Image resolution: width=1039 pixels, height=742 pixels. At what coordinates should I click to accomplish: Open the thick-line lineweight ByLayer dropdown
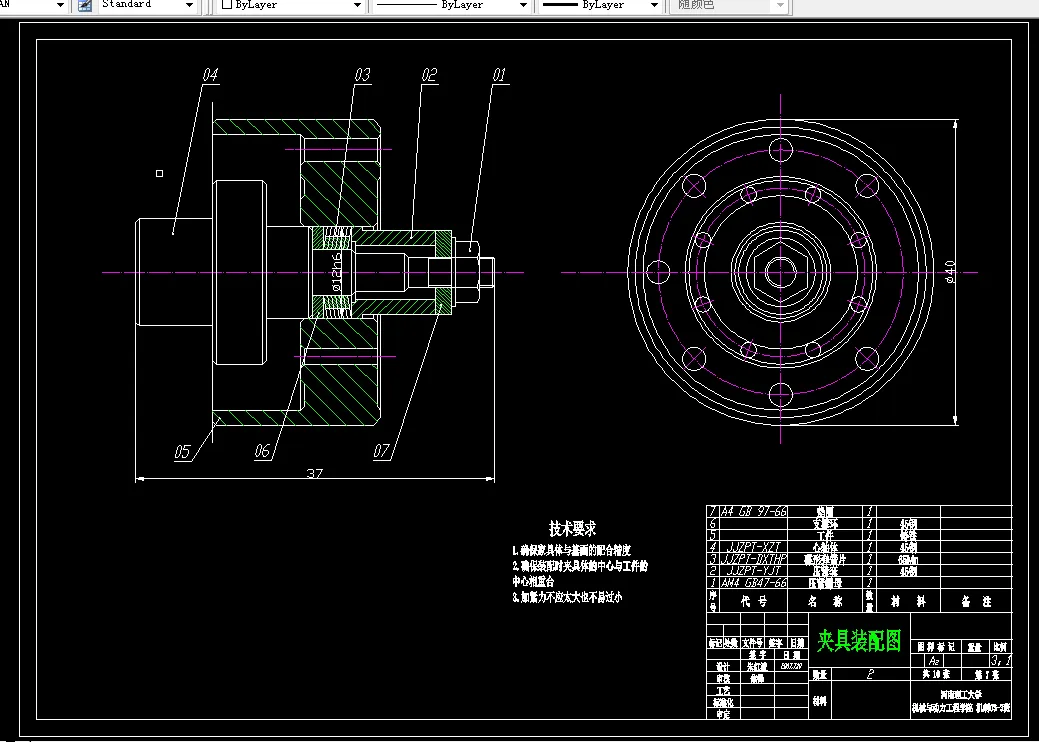654,5
